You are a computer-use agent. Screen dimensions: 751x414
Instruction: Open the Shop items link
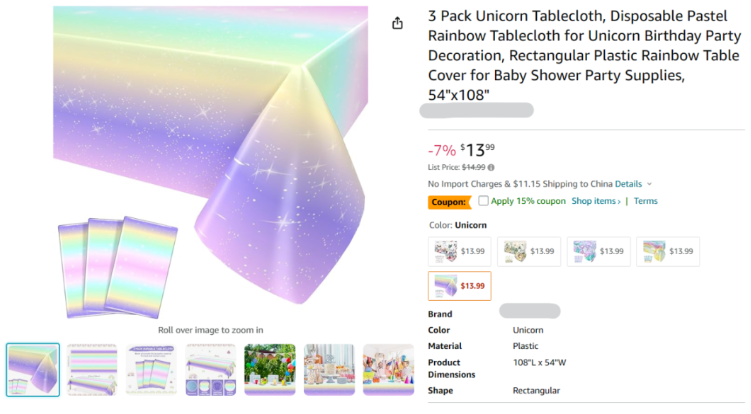coord(596,201)
